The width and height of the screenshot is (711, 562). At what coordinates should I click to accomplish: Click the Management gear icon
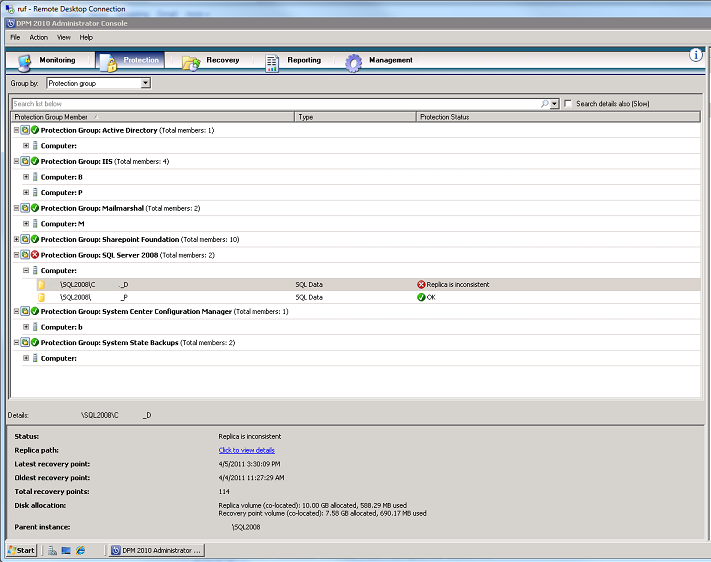354,63
